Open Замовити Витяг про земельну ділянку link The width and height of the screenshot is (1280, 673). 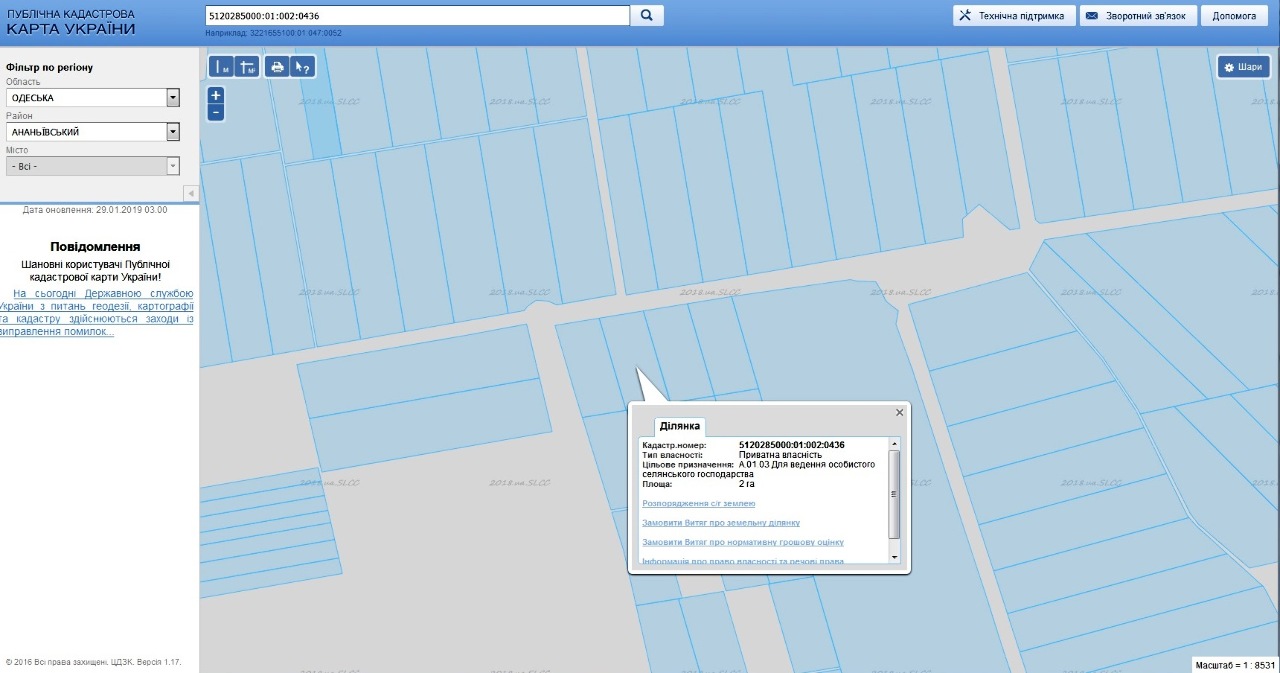tap(721, 523)
